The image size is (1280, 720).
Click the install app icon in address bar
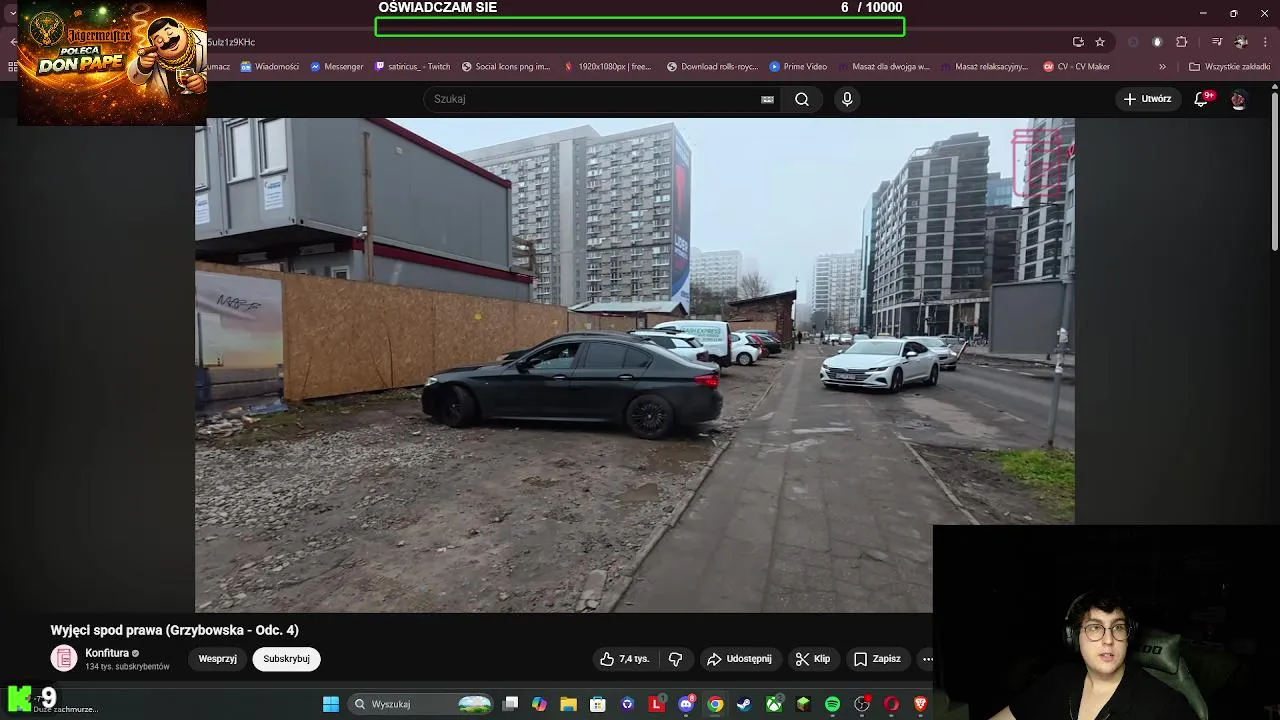pyautogui.click(x=1078, y=42)
